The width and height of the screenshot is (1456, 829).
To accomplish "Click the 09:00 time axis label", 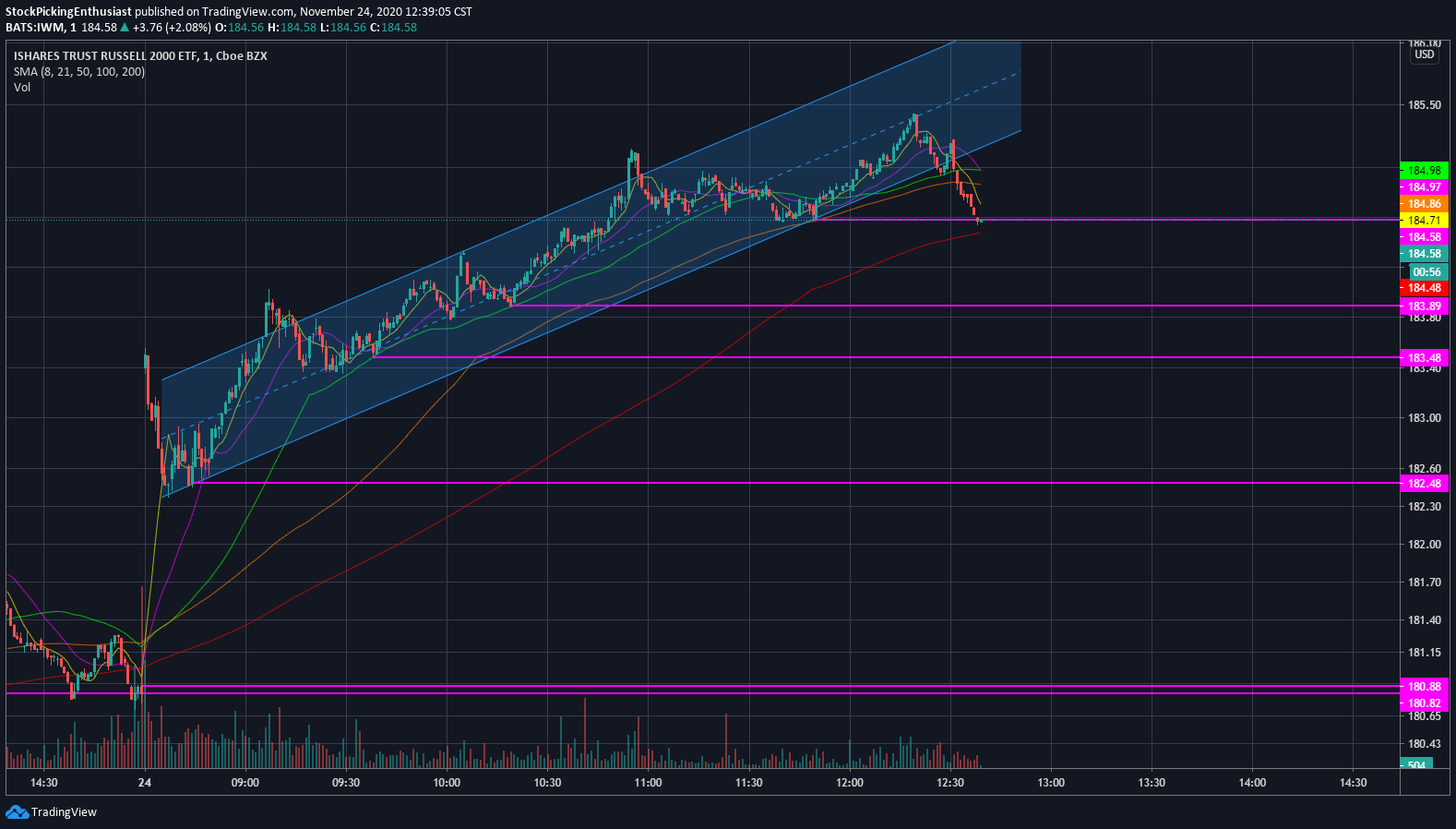I will (x=245, y=783).
